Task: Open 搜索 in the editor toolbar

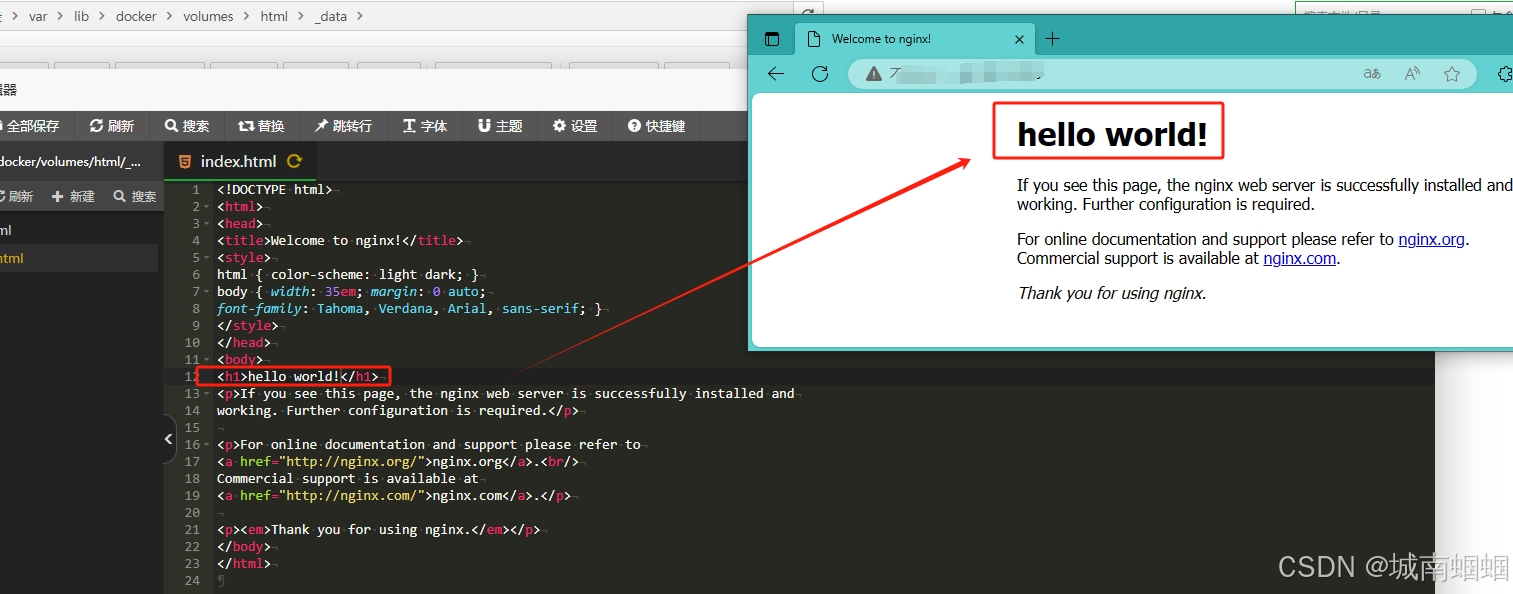Action: tap(187, 126)
